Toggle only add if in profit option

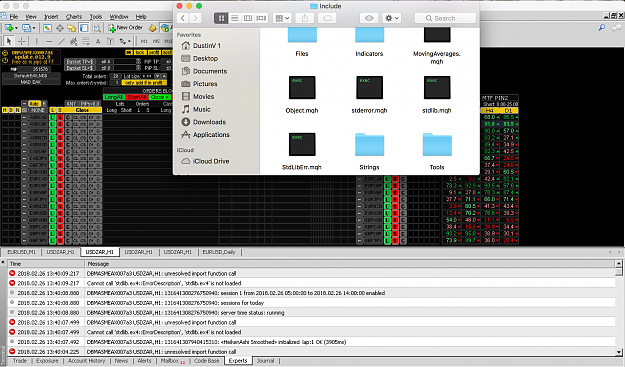pyautogui.click(x=143, y=82)
